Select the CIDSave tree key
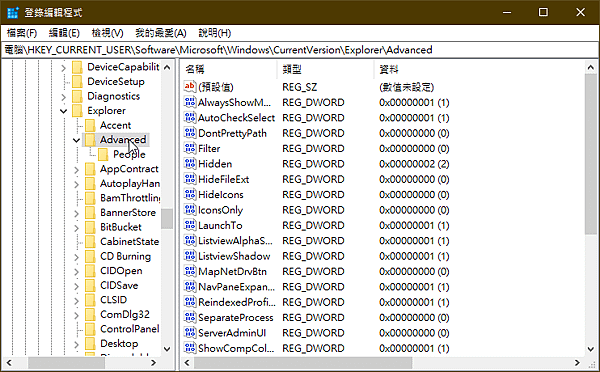Image resolution: width=600 pixels, height=372 pixels. [x=119, y=285]
